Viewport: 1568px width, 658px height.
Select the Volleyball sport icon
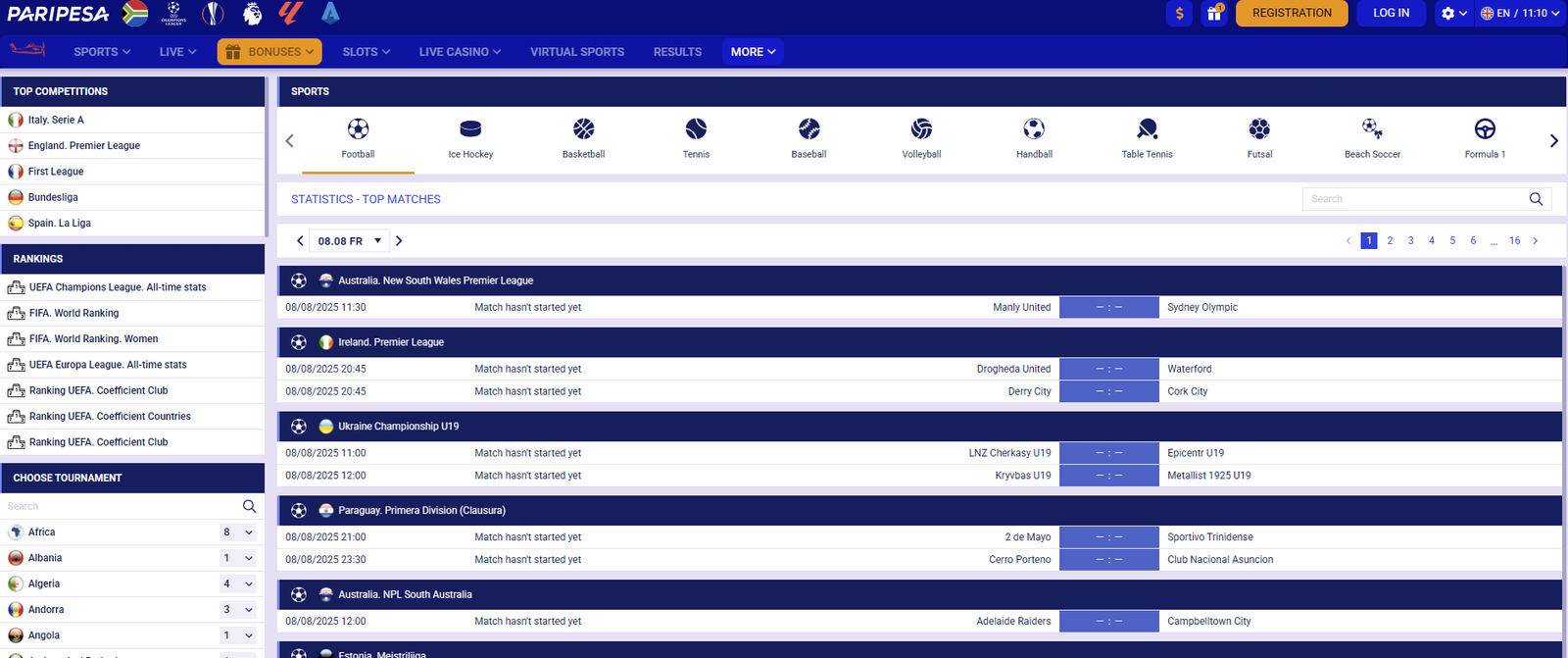pyautogui.click(x=921, y=129)
